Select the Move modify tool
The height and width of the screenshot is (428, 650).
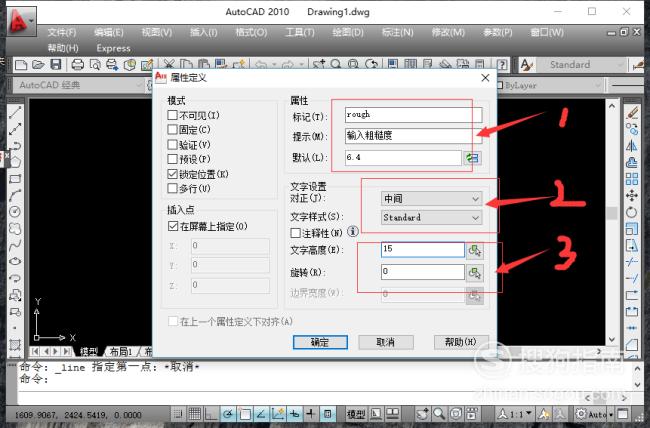pyautogui.click(x=632, y=195)
